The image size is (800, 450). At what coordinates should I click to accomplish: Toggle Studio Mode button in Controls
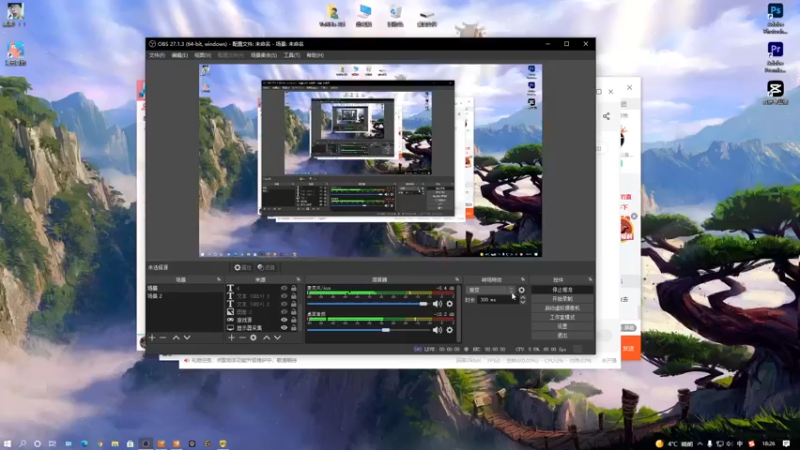click(562, 317)
